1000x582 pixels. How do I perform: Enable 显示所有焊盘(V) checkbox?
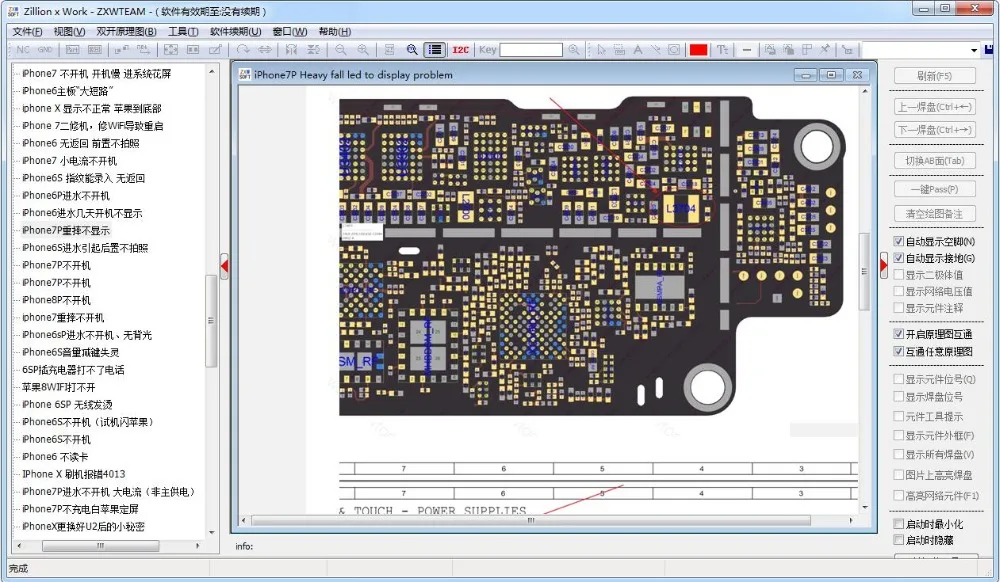[x=899, y=455]
